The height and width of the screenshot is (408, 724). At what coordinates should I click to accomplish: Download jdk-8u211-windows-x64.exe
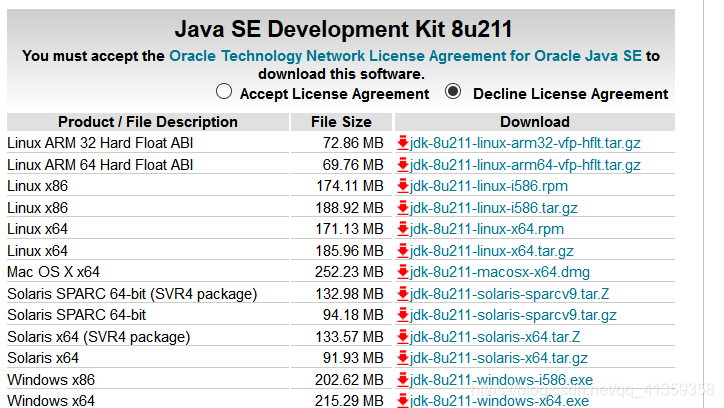point(499,400)
